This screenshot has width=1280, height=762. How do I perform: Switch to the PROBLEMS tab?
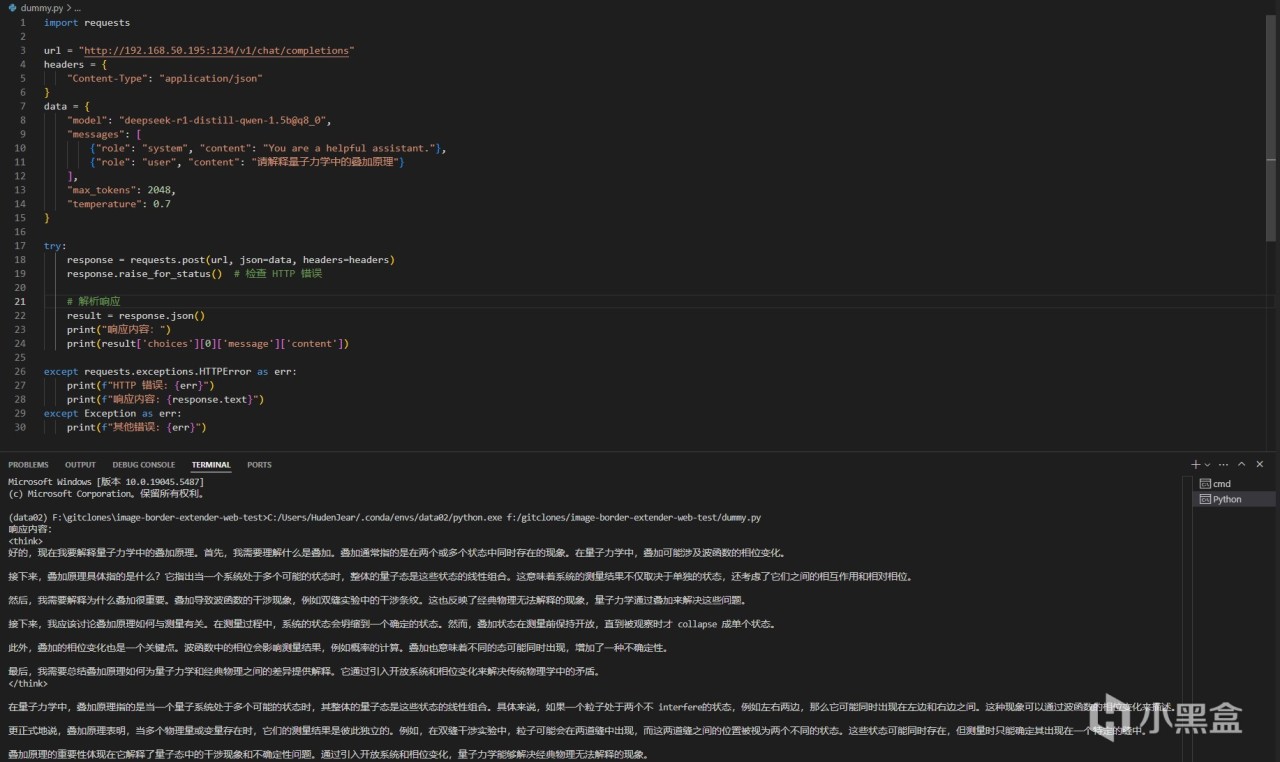pyautogui.click(x=28, y=465)
